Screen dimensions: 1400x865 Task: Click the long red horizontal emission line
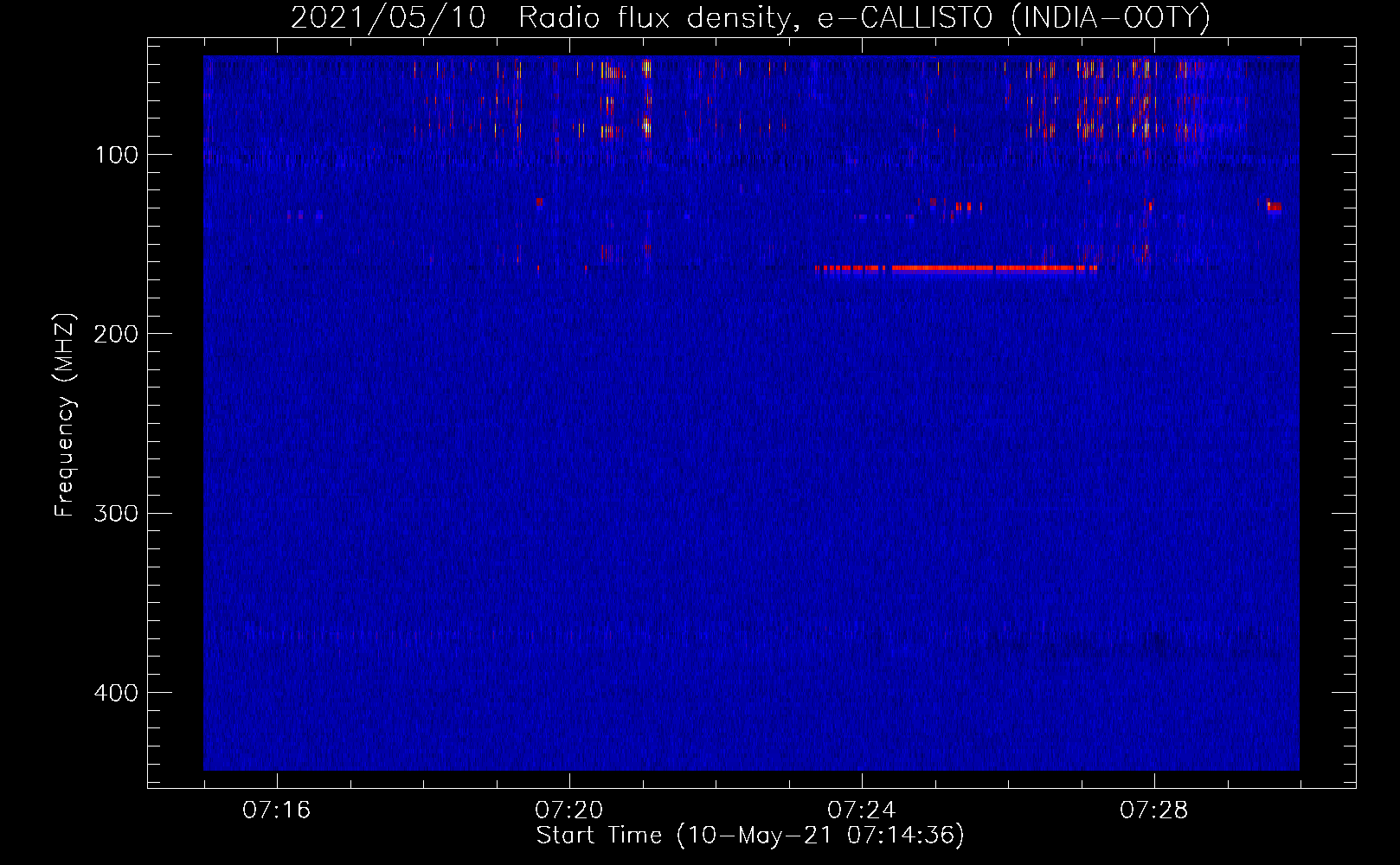956,268
